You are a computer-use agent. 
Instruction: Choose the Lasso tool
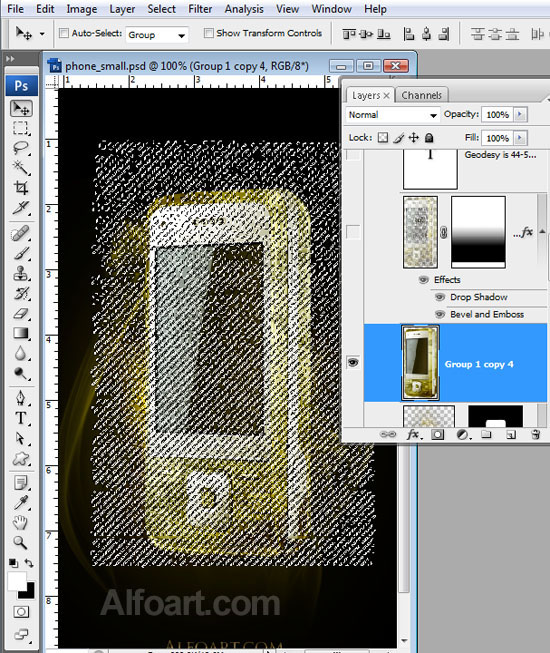pos(20,148)
